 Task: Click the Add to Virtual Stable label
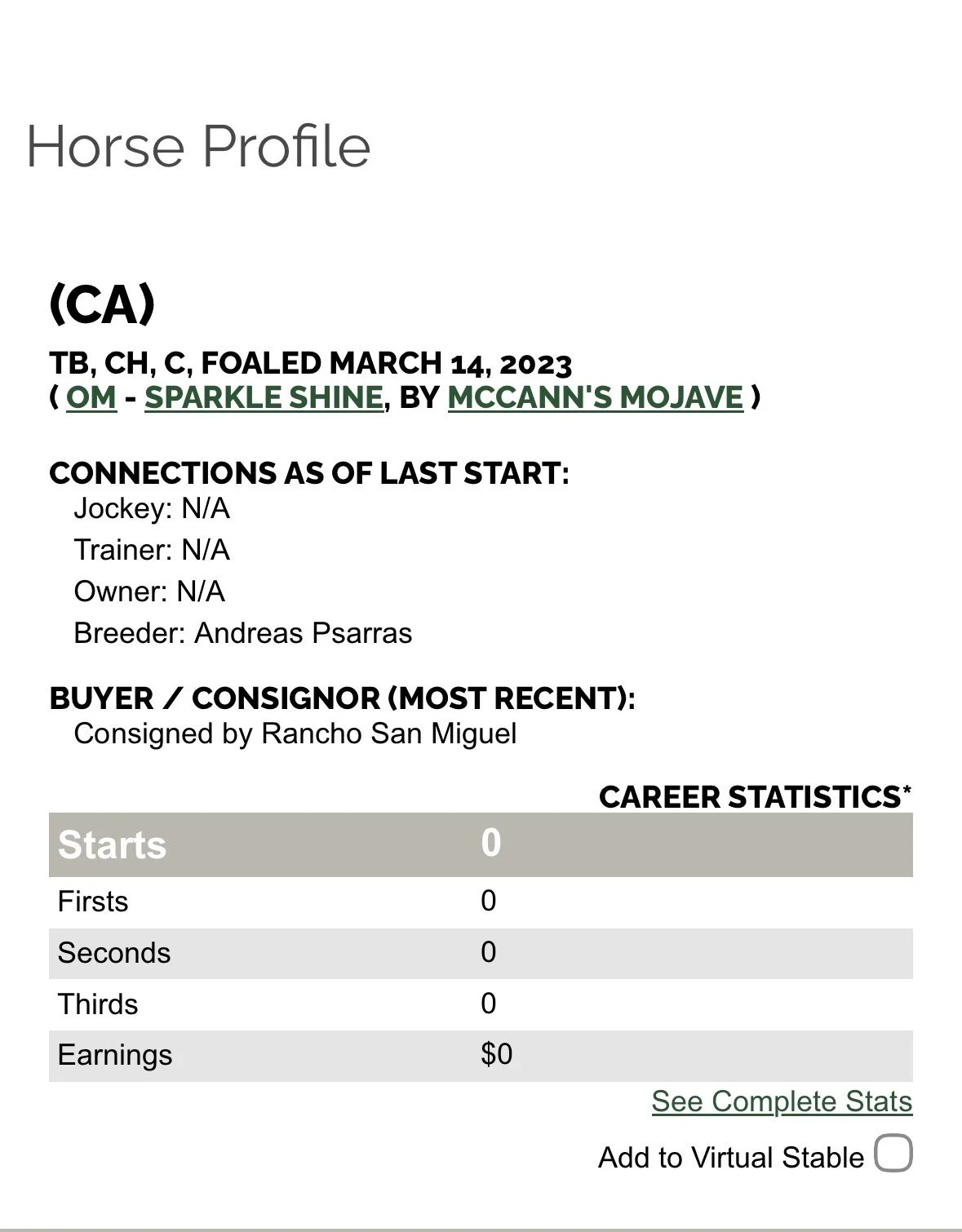coord(731,1158)
